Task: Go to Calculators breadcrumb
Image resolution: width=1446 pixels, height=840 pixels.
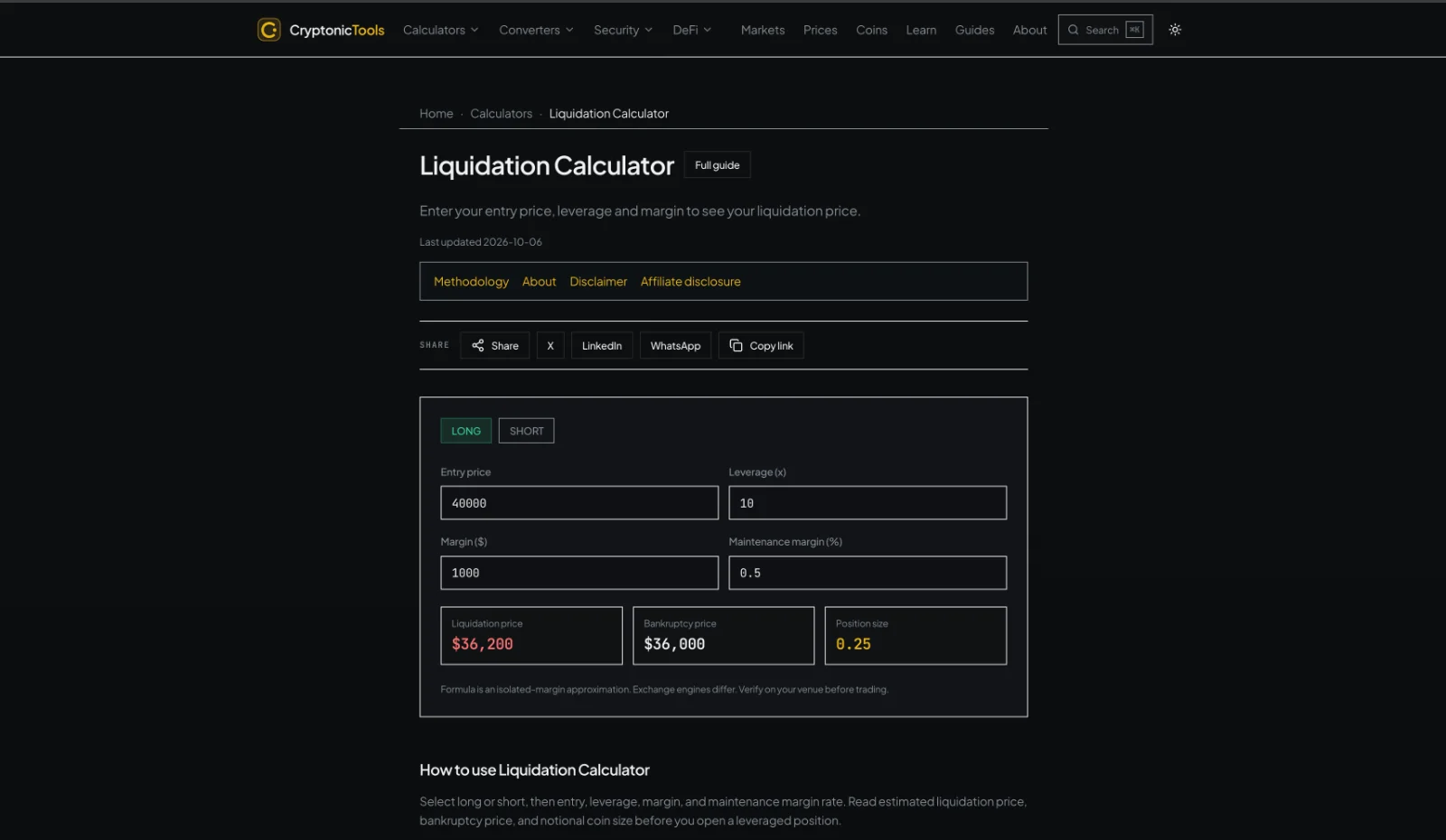Action: click(502, 114)
